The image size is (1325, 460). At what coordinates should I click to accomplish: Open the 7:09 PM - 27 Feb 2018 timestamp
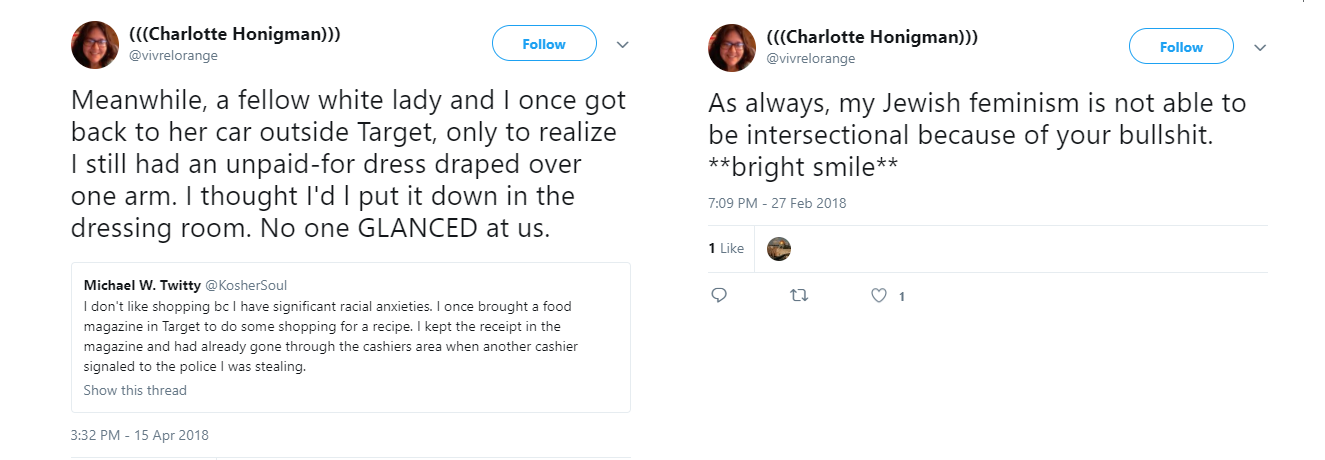[777, 203]
